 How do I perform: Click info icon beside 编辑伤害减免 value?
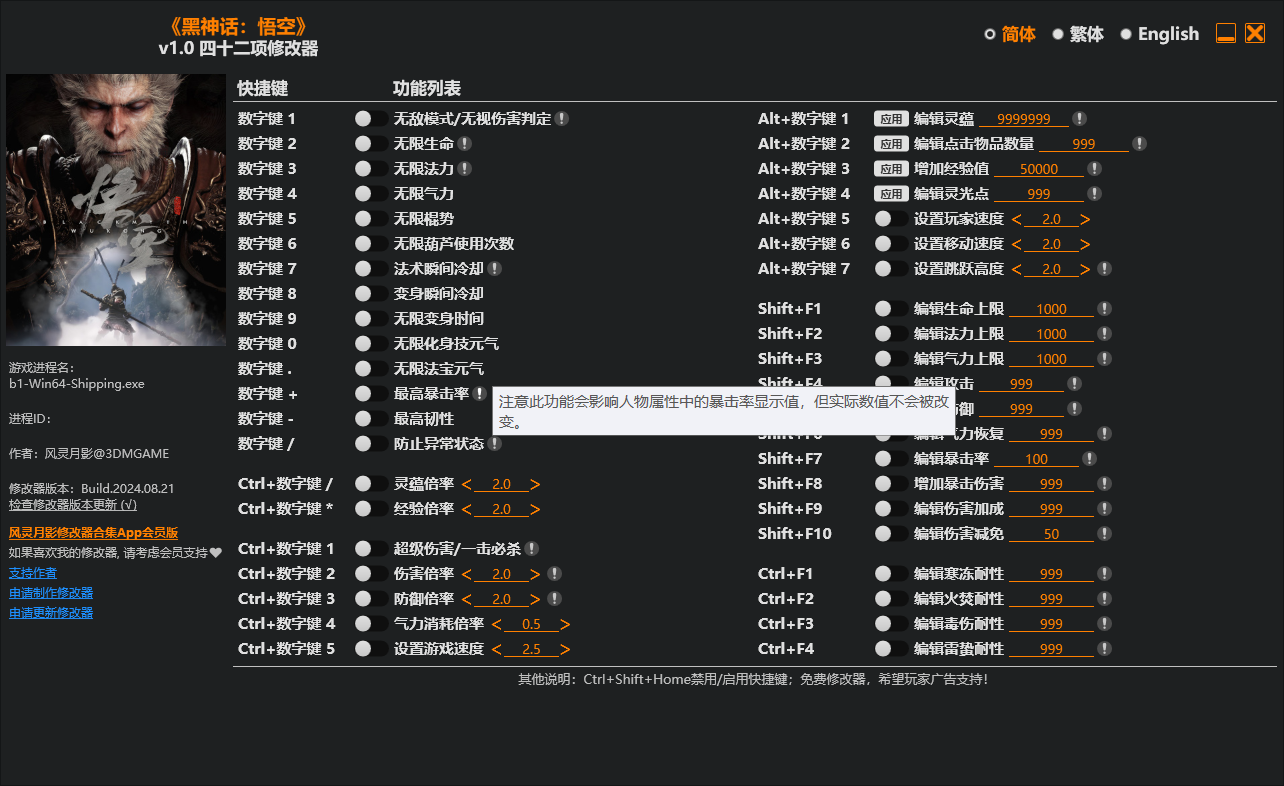click(x=1104, y=534)
